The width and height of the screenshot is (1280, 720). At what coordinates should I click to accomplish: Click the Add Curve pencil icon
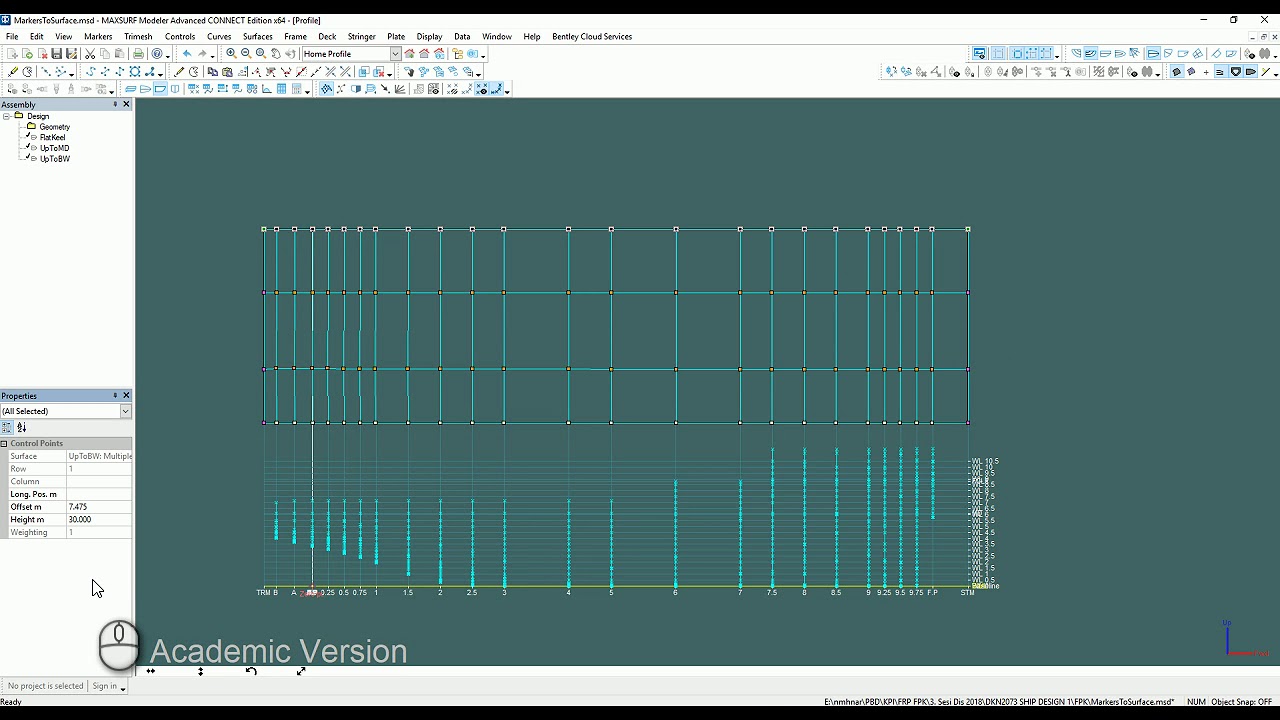pos(179,72)
